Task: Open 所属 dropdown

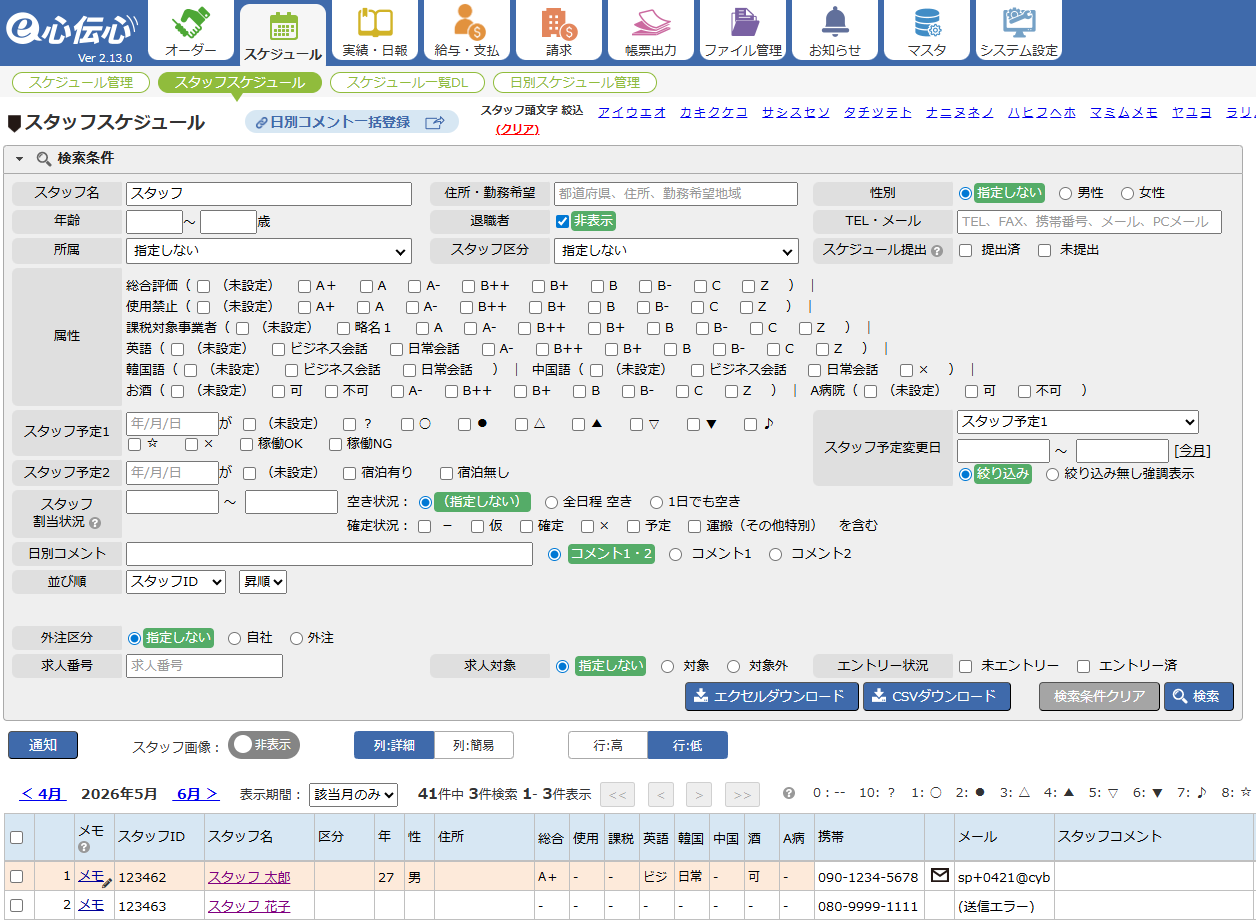Action: (x=269, y=250)
